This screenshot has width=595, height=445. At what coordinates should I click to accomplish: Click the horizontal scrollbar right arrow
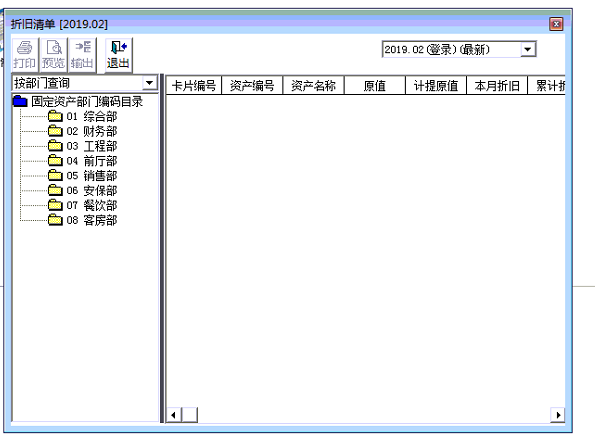(558, 415)
